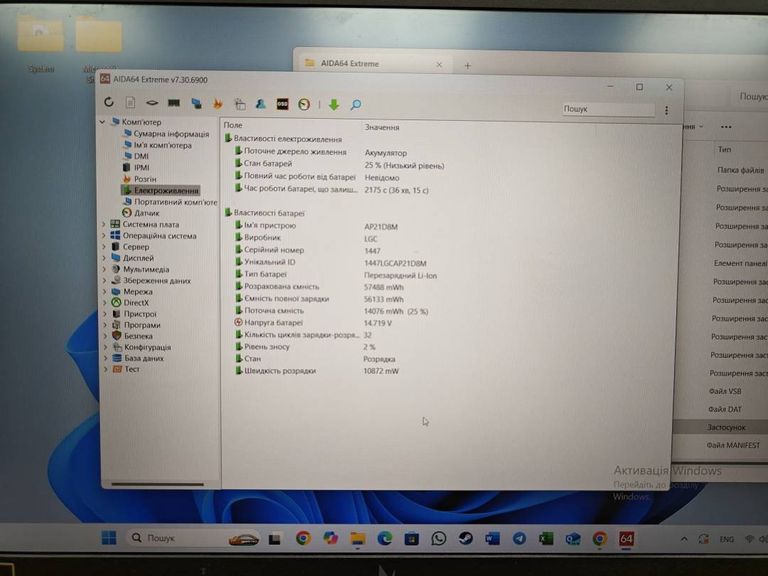Click the Refresh toolbar icon in AIDA64
The height and width of the screenshot is (576, 768).
pyautogui.click(x=109, y=102)
